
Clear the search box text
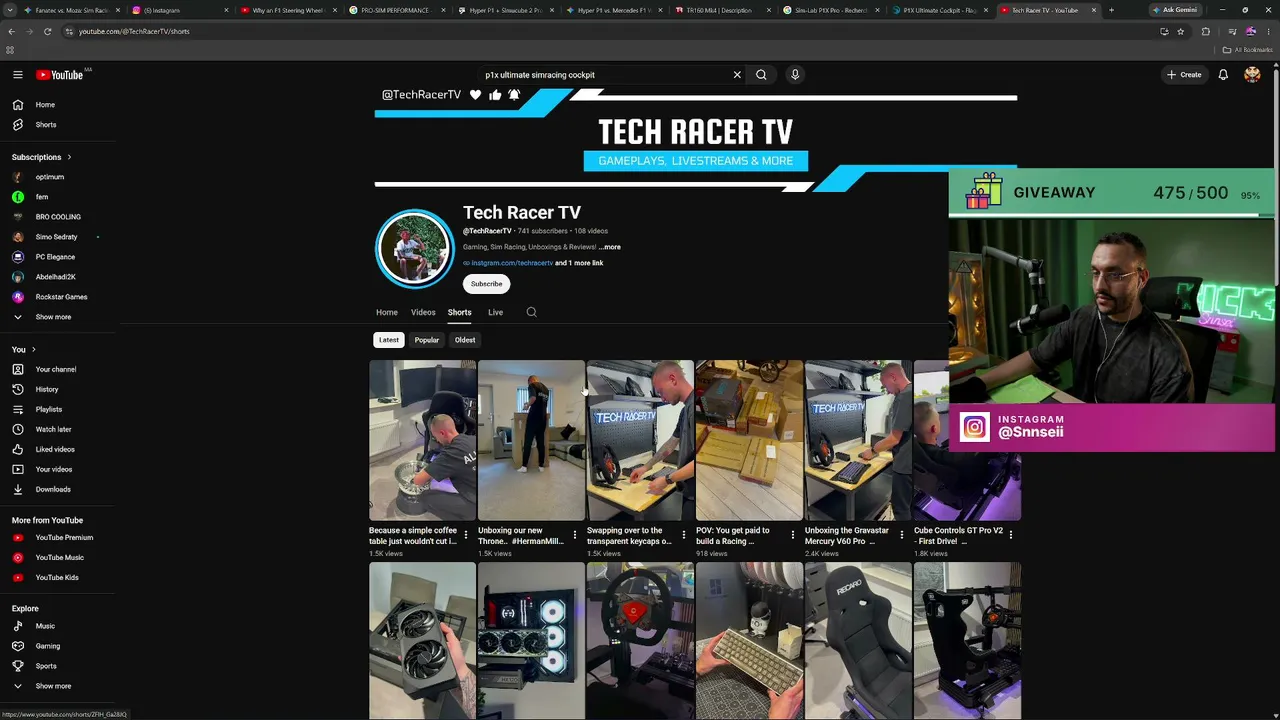point(737,75)
